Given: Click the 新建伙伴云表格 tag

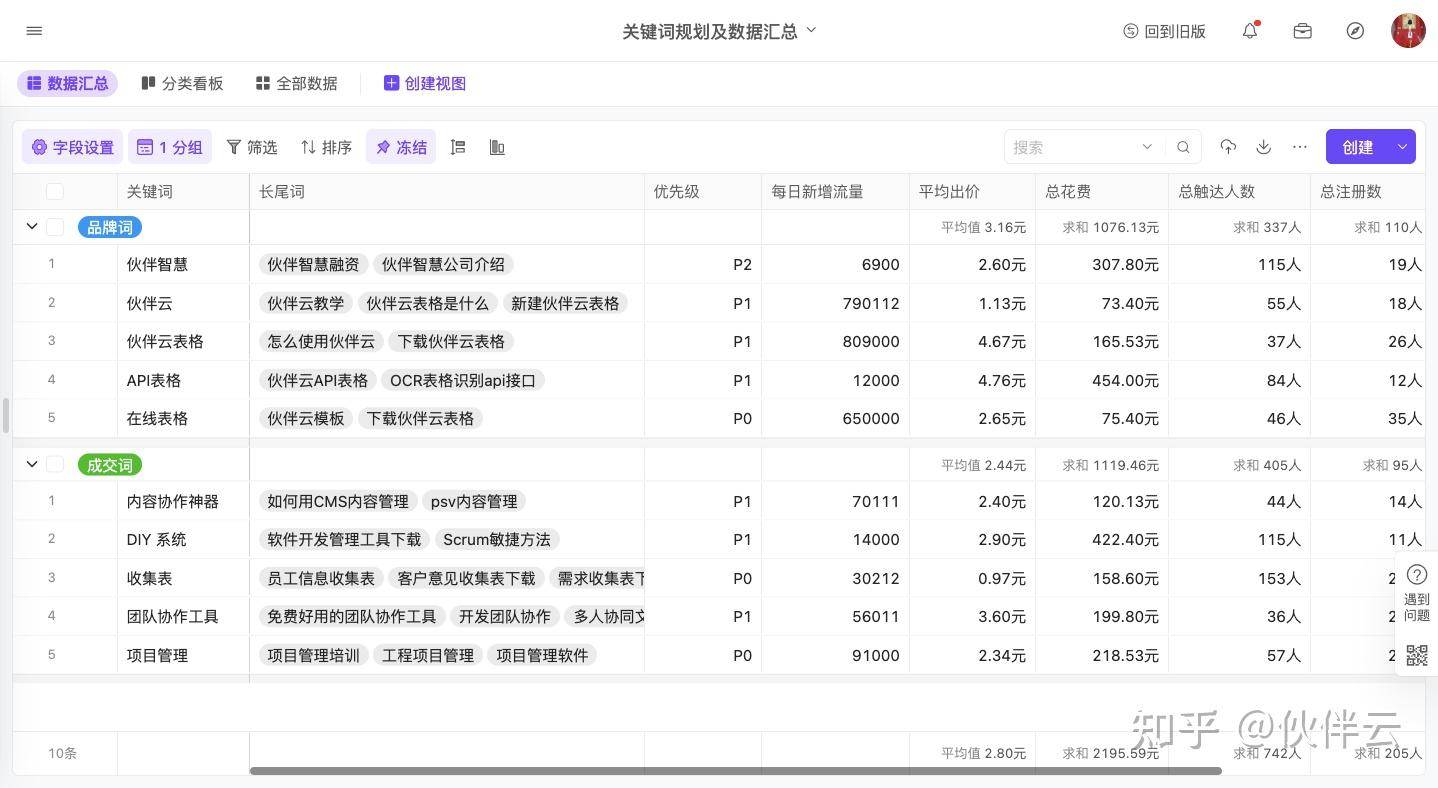Looking at the screenshot, I should click(x=565, y=303).
